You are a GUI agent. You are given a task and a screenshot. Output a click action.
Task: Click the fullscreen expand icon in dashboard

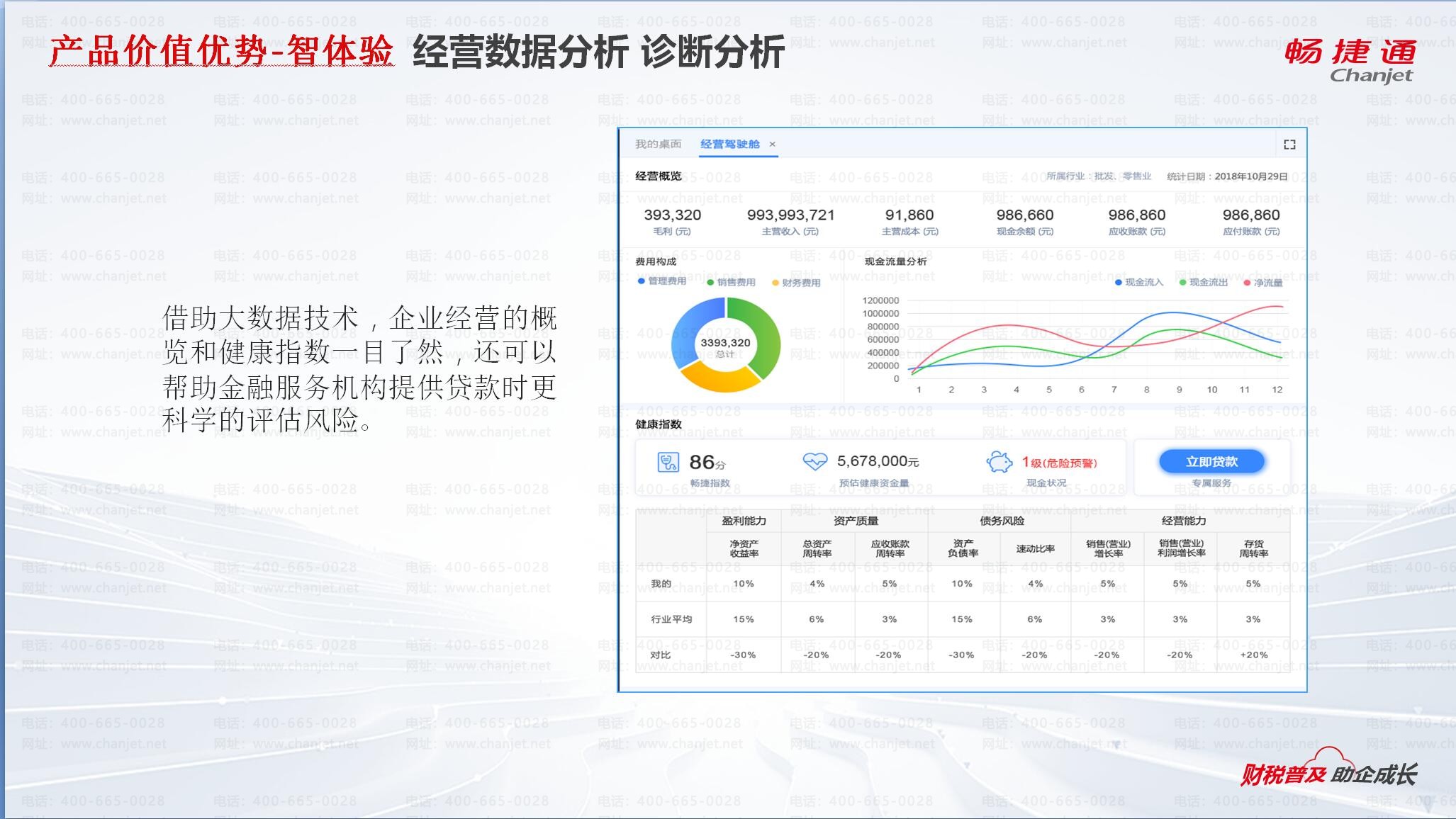(1289, 145)
